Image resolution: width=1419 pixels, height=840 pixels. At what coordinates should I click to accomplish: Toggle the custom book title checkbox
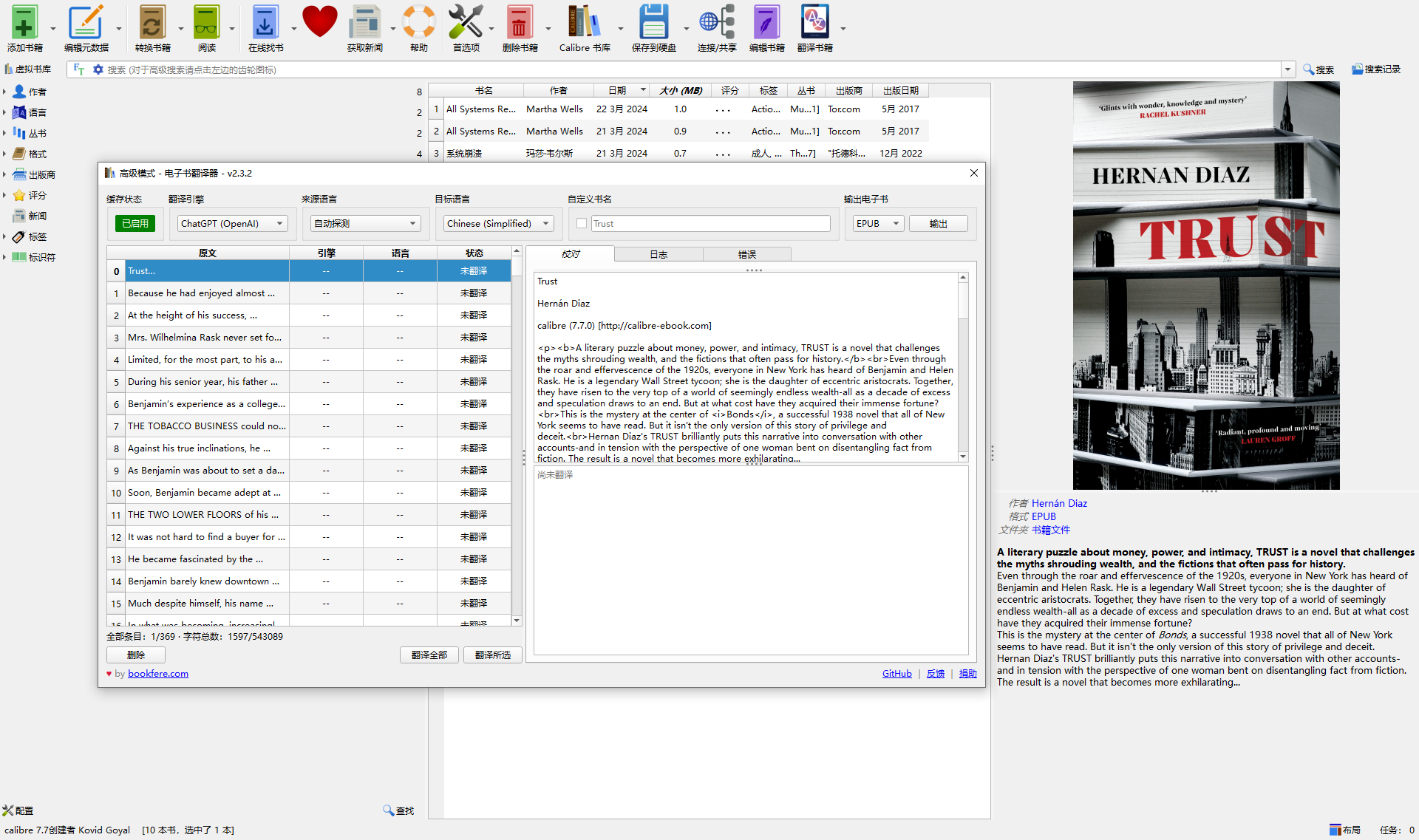point(582,223)
